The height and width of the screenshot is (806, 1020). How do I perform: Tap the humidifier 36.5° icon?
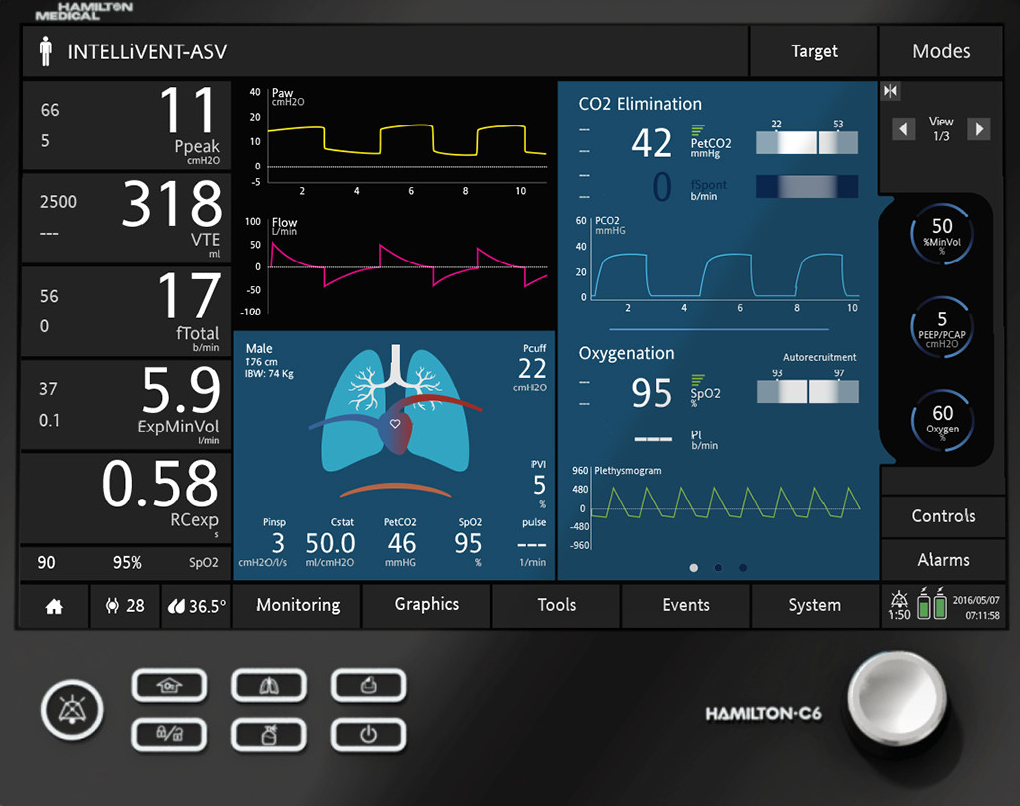(x=196, y=606)
